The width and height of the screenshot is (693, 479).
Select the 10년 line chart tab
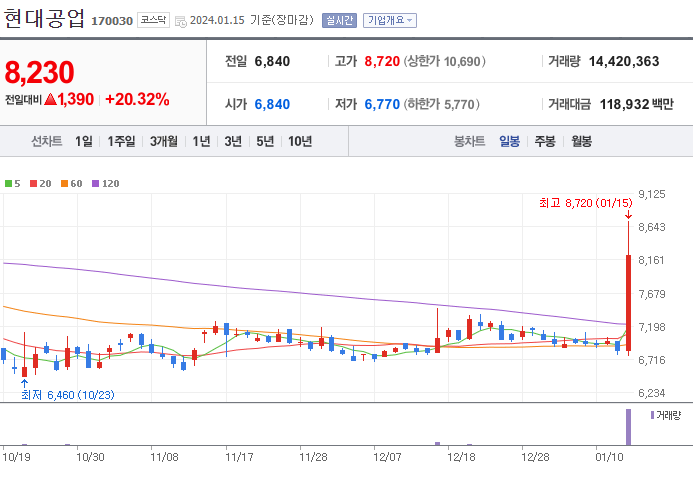pos(300,141)
